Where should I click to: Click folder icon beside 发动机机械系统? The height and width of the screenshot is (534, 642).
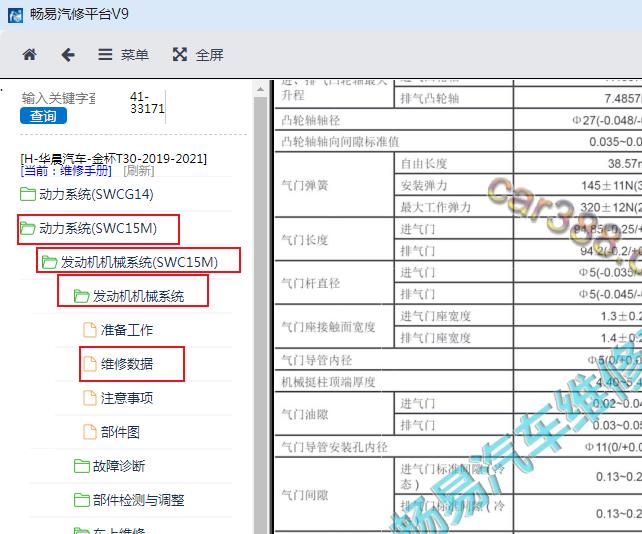coord(81,296)
